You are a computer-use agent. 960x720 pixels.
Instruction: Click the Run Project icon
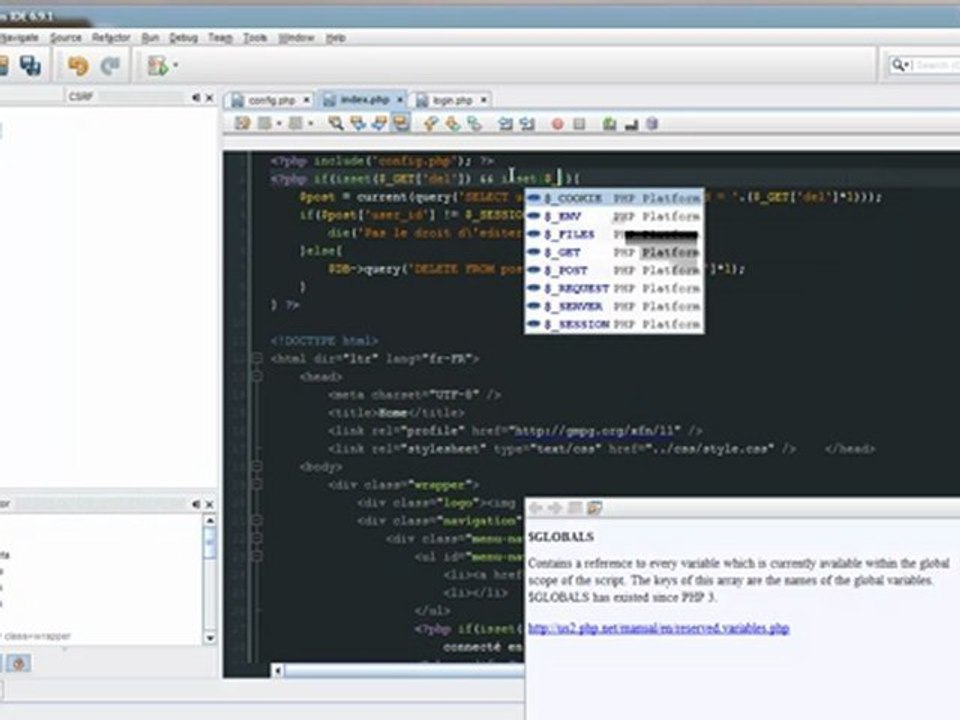coord(157,66)
